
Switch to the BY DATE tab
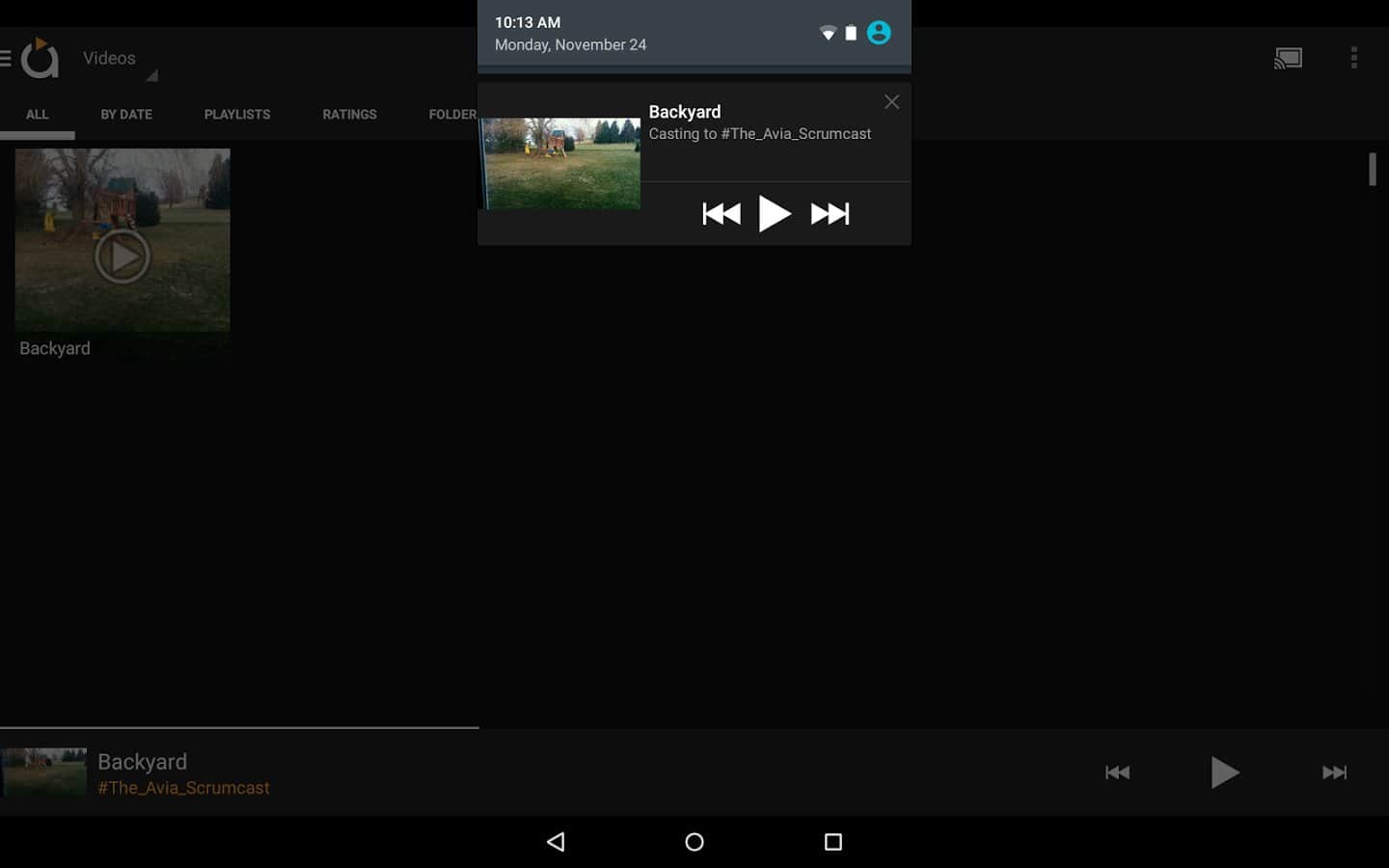(126, 114)
